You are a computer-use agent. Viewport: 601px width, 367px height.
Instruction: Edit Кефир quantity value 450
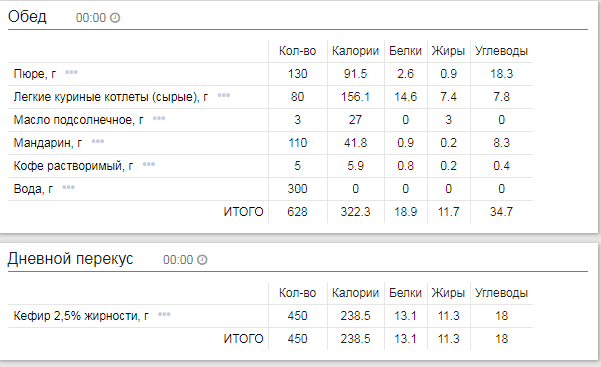click(297, 316)
